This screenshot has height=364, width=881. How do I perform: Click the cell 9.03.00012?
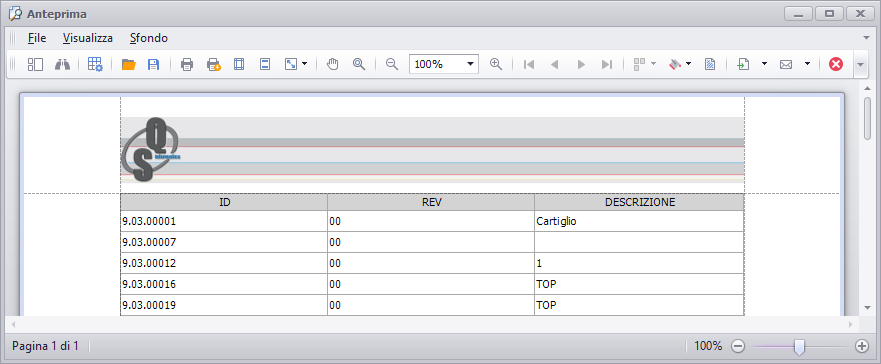point(224,263)
